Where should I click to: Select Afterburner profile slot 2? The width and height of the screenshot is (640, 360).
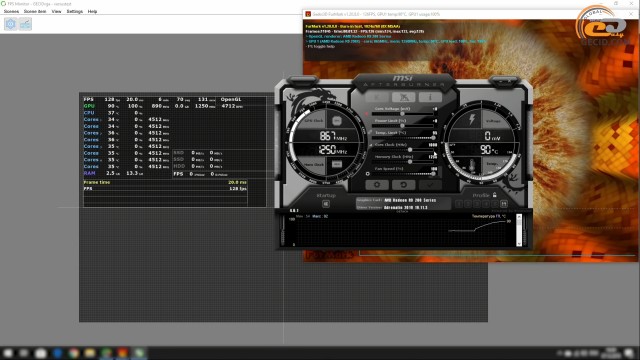click(x=468, y=203)
